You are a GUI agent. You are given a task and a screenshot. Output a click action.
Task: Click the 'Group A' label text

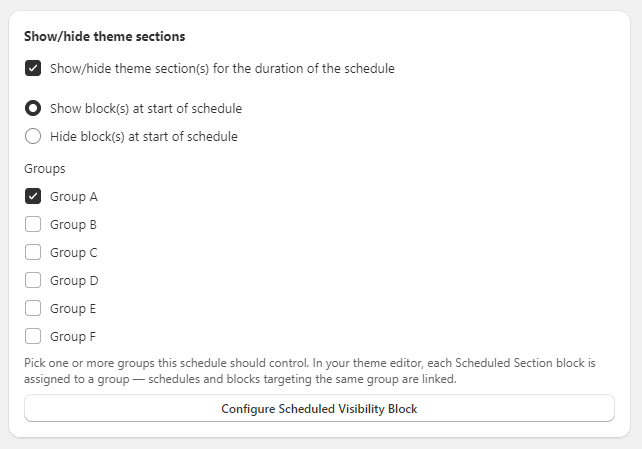point(74,197)
